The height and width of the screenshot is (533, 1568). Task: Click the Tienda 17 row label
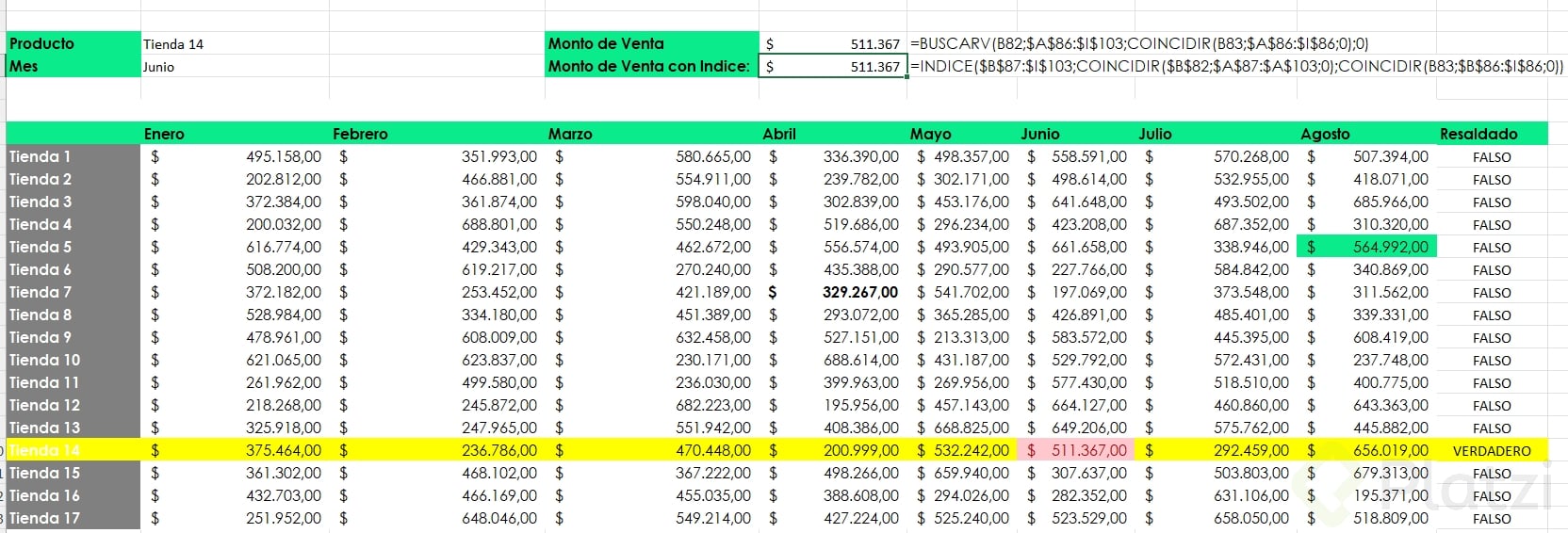pyautogui.click(x=45, y=518)
